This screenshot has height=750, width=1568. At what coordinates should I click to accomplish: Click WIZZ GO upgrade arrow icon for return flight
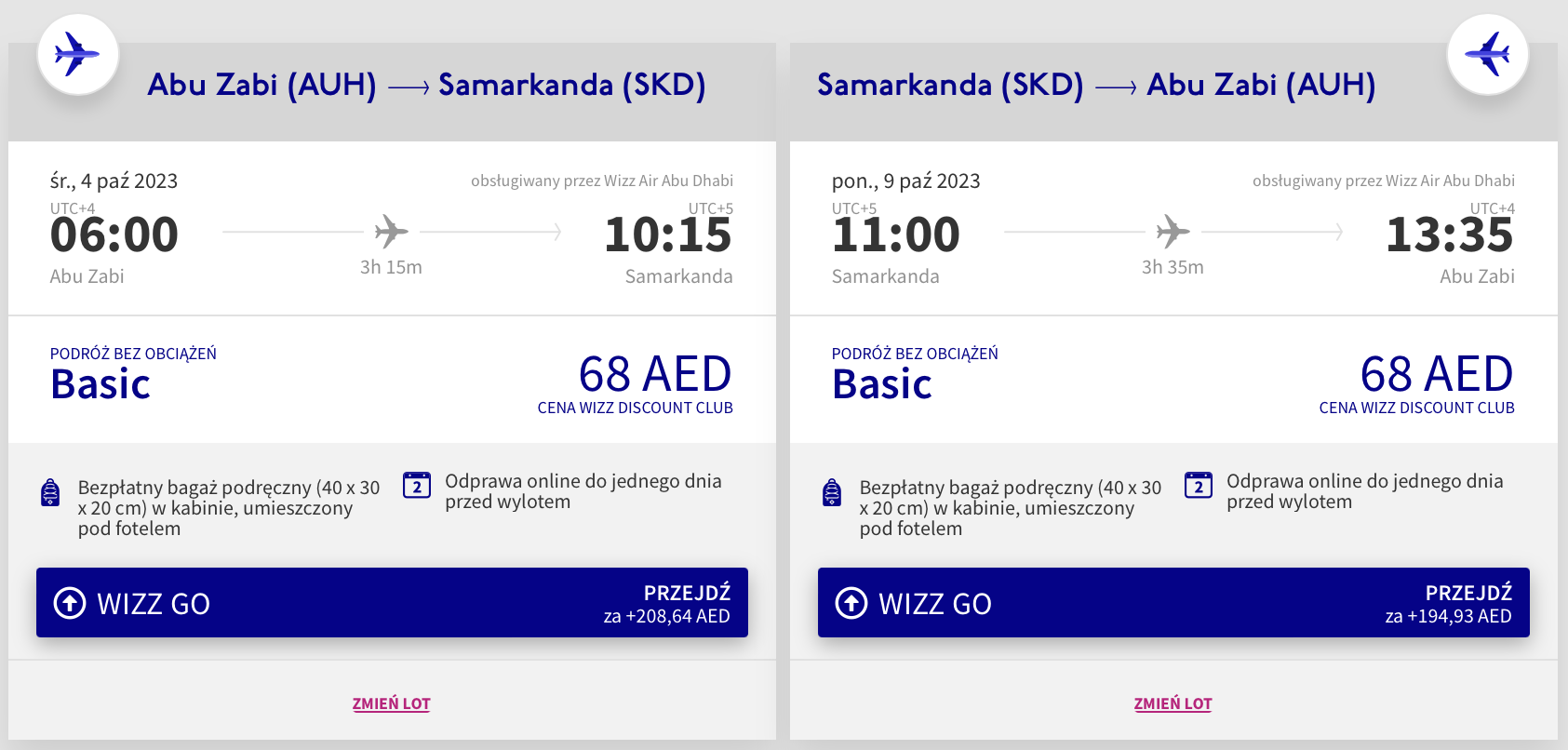[x=851, y=603]
